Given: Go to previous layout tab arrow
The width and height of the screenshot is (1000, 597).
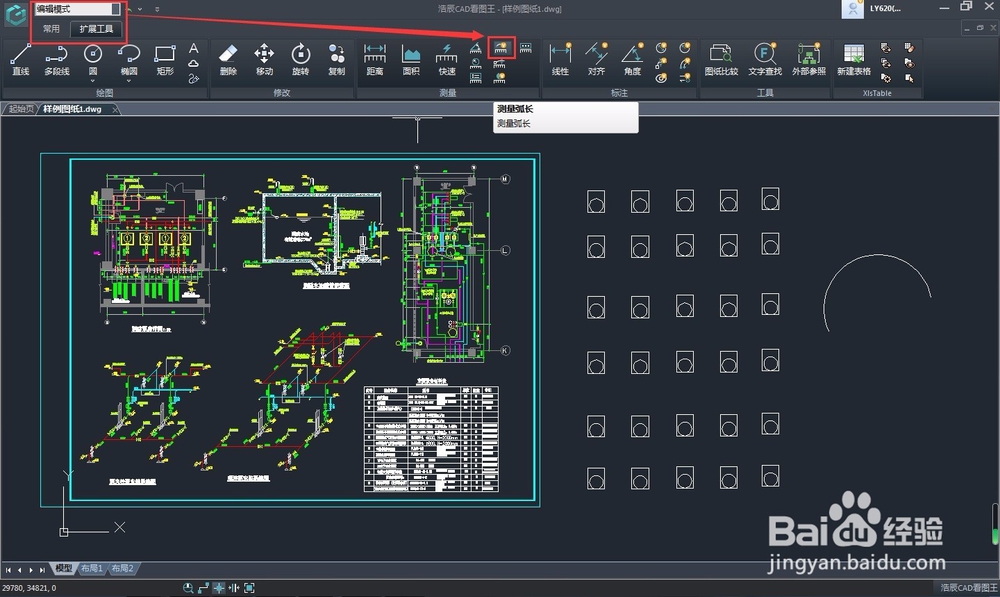Looking at the screenshot, I should (x=20, y=570).
